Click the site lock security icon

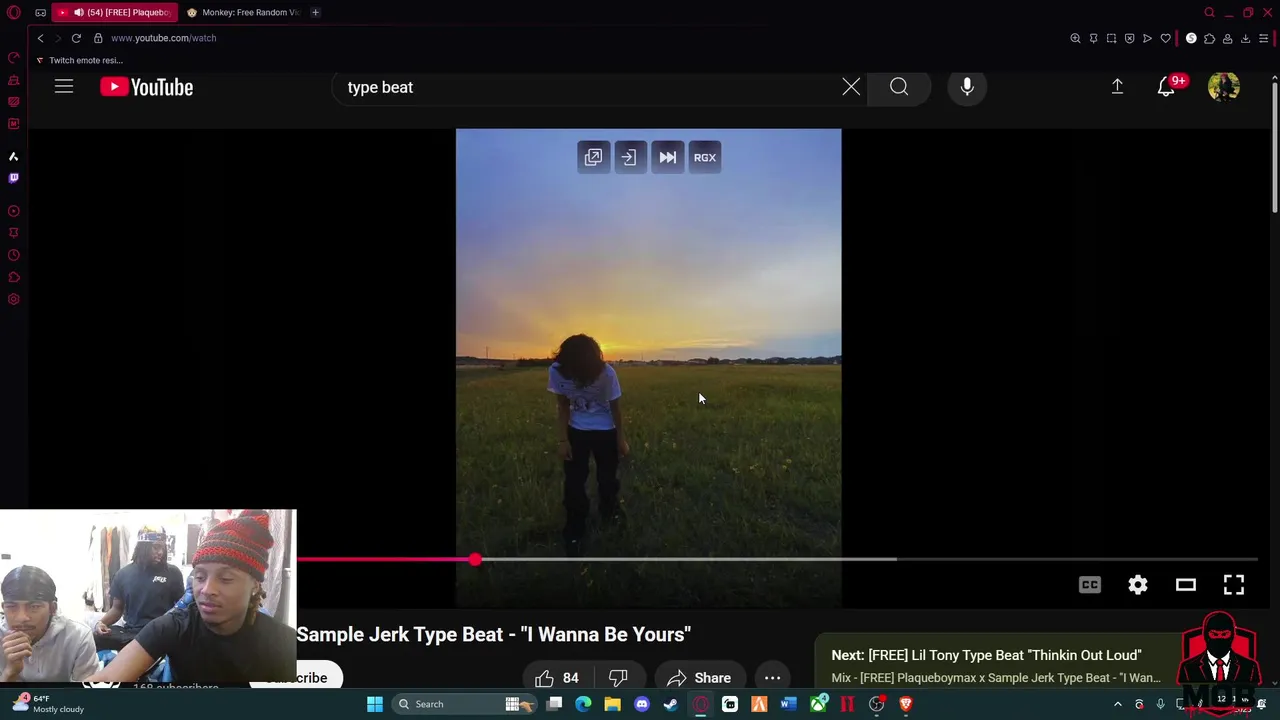click(x=98, y=38)
